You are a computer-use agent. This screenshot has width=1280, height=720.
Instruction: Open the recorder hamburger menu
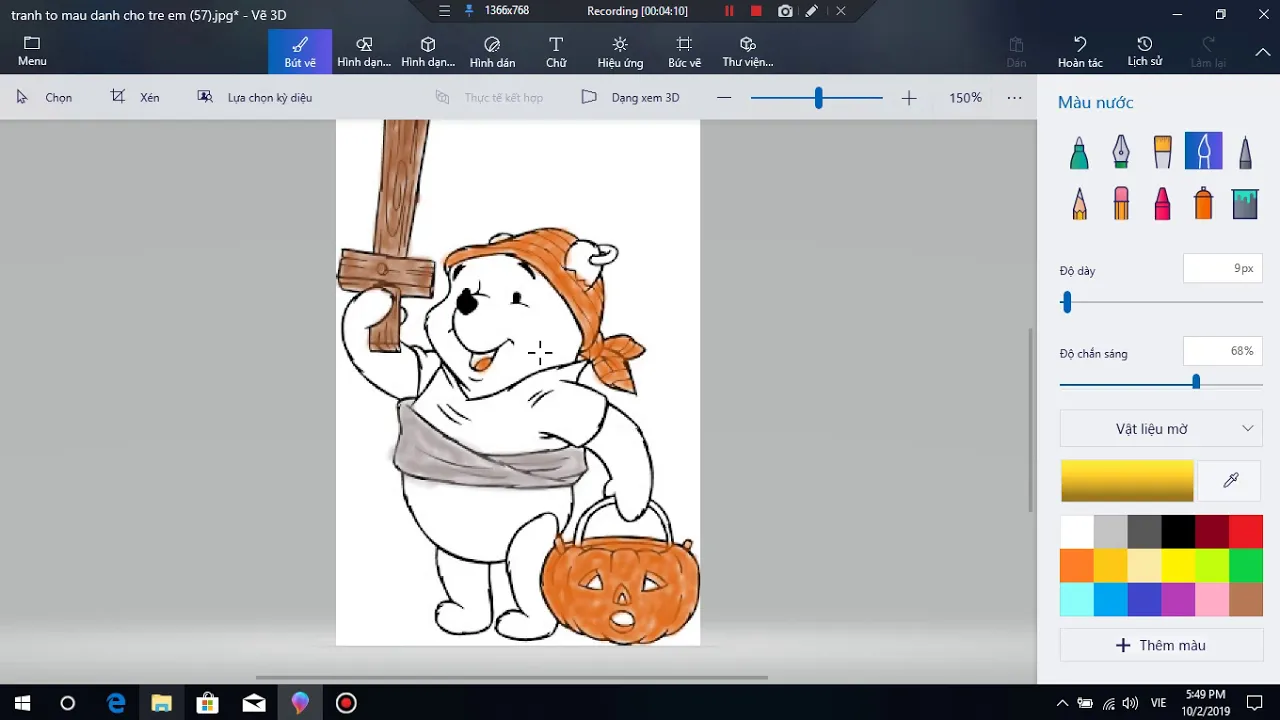444,11
